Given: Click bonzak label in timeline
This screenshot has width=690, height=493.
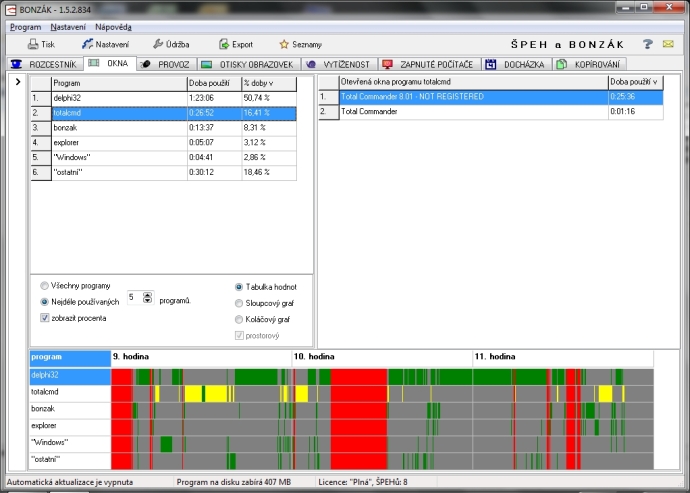Looking at the screenshot, I should click(70, 409).
